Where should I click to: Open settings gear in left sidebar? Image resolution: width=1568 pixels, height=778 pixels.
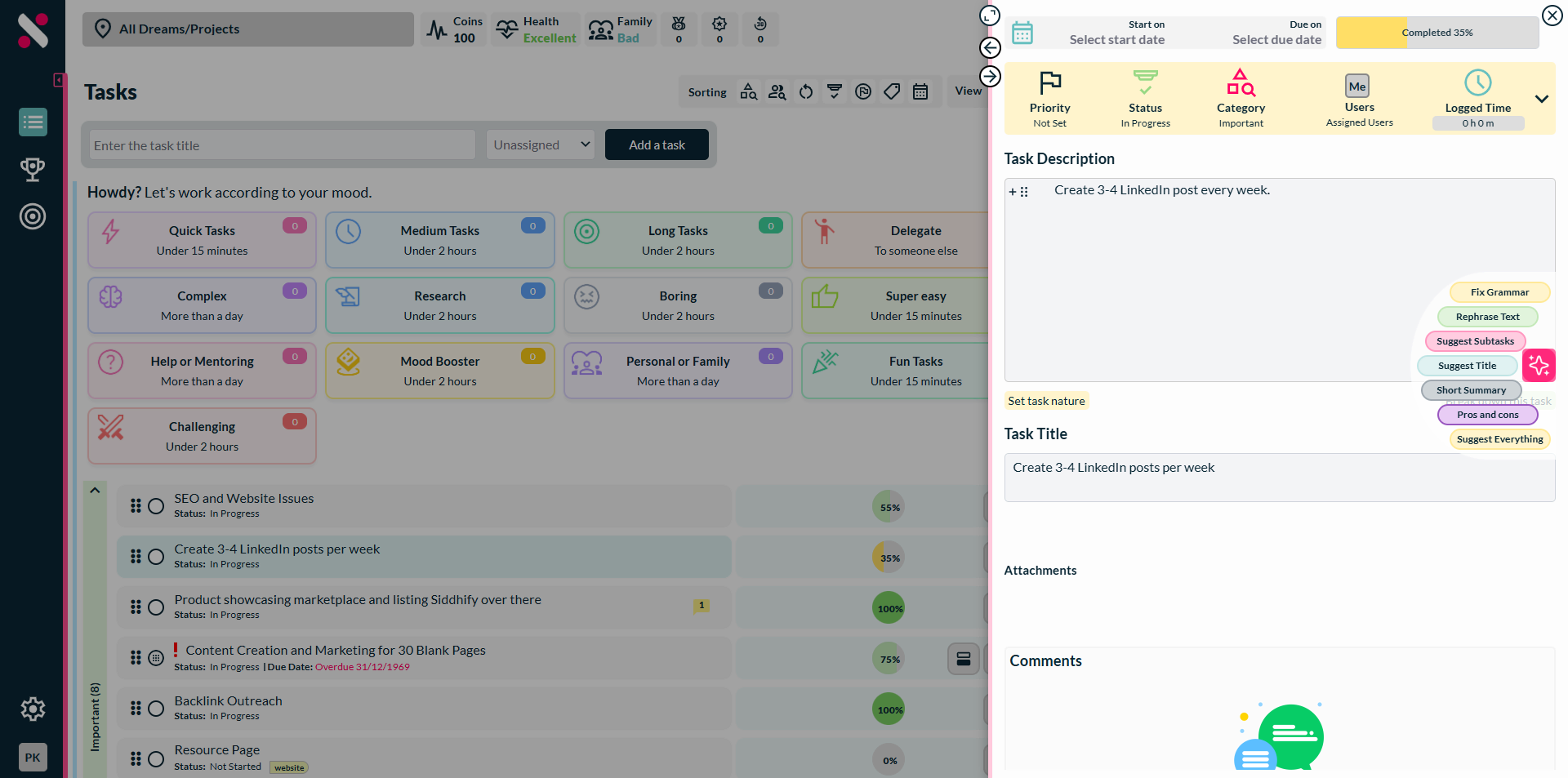pos(33,709)
